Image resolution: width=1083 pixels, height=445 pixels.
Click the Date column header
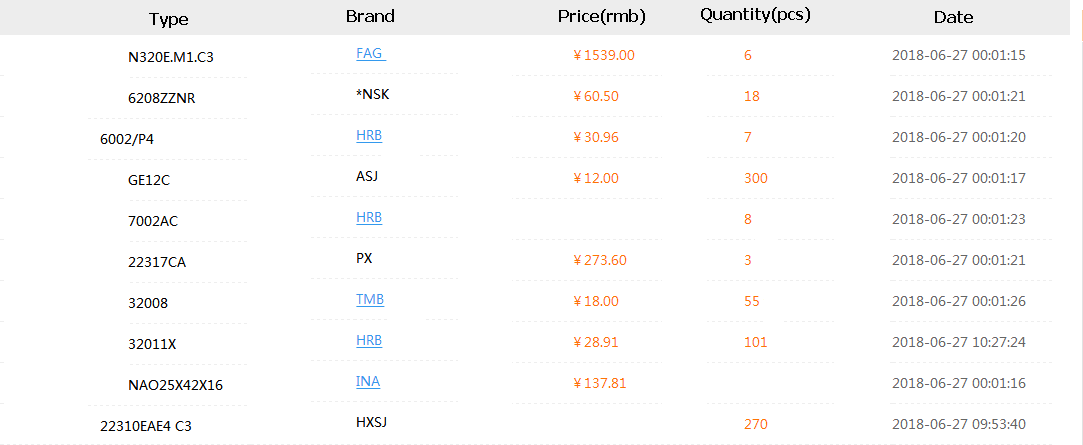[x=953, y=17]
